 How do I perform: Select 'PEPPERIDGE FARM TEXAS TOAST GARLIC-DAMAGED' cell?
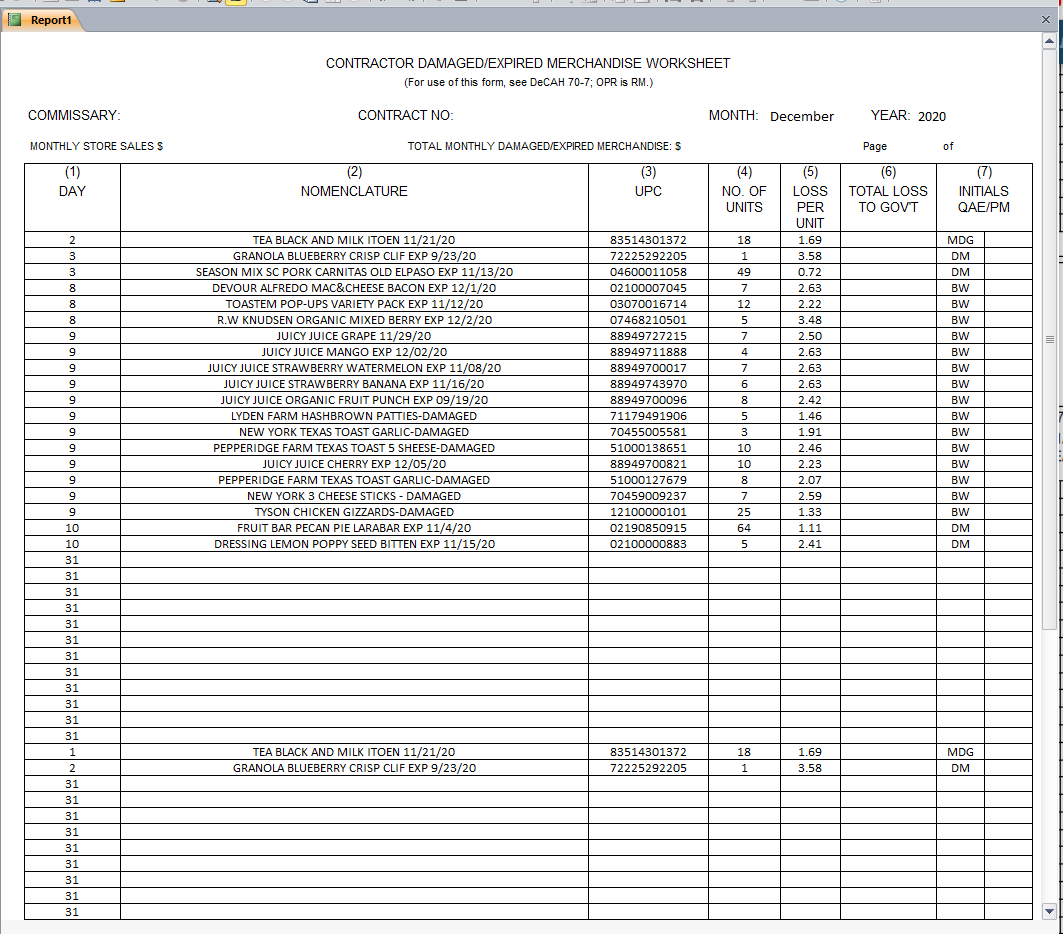(354, 480)
